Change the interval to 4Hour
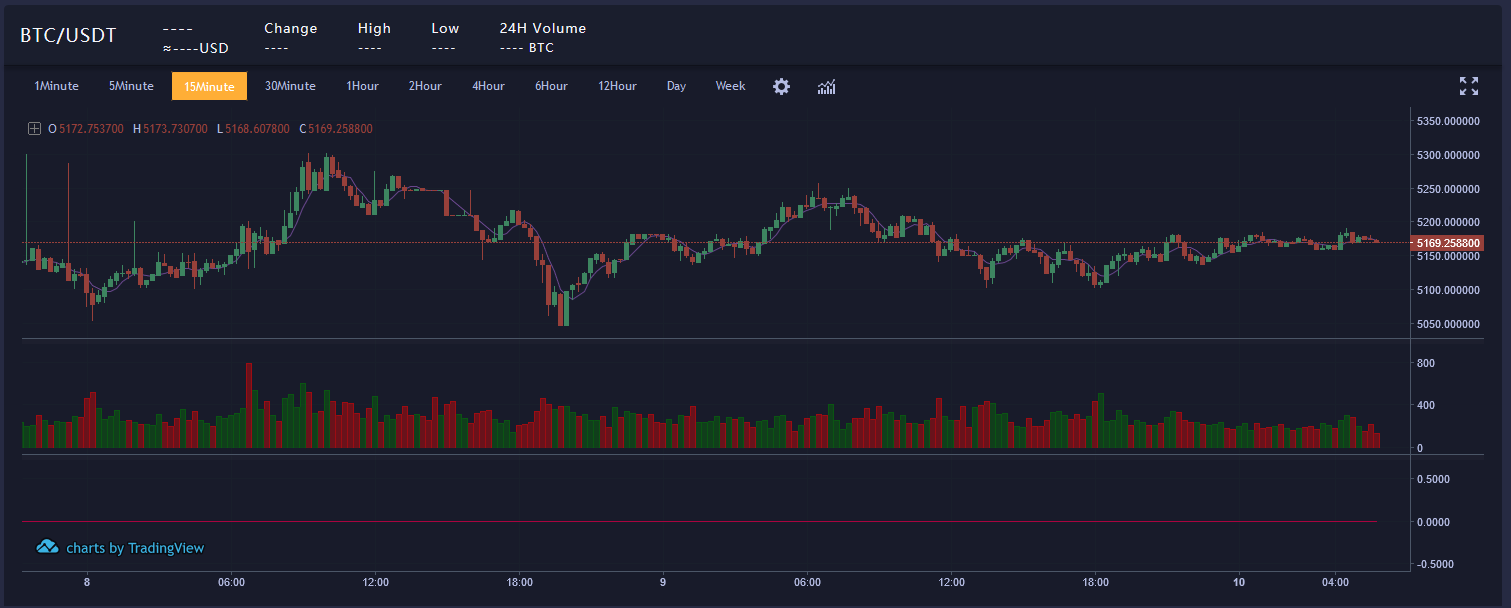This screenshot has width=1511, height=608. click(x=488, y=86)
